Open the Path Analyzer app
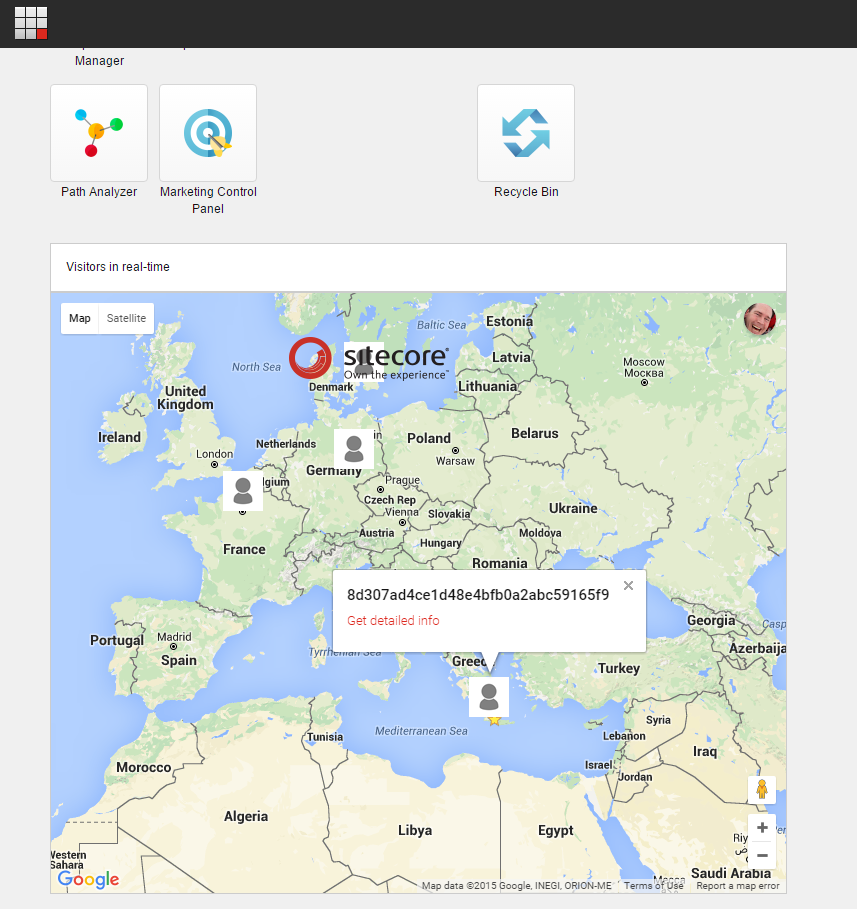The image size is (857, 909). click(x=99, y=133)
